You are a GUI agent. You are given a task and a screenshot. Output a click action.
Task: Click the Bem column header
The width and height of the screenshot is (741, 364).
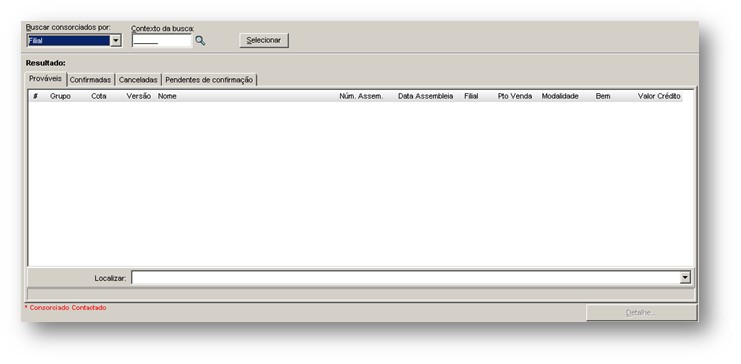(x=603, y=96)
